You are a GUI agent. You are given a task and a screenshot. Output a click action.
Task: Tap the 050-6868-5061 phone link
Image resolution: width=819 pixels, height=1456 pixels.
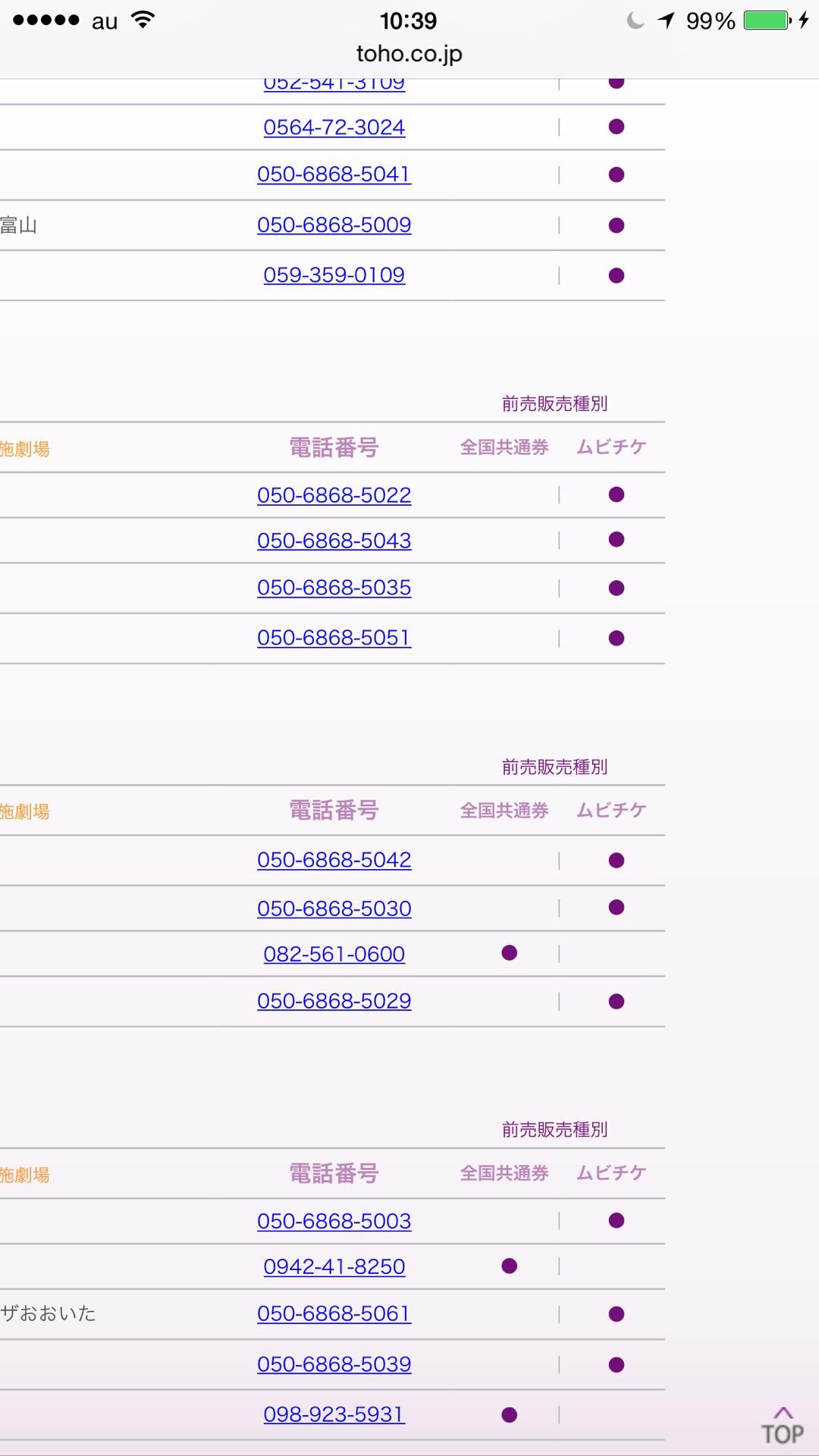pos(334,1313)
